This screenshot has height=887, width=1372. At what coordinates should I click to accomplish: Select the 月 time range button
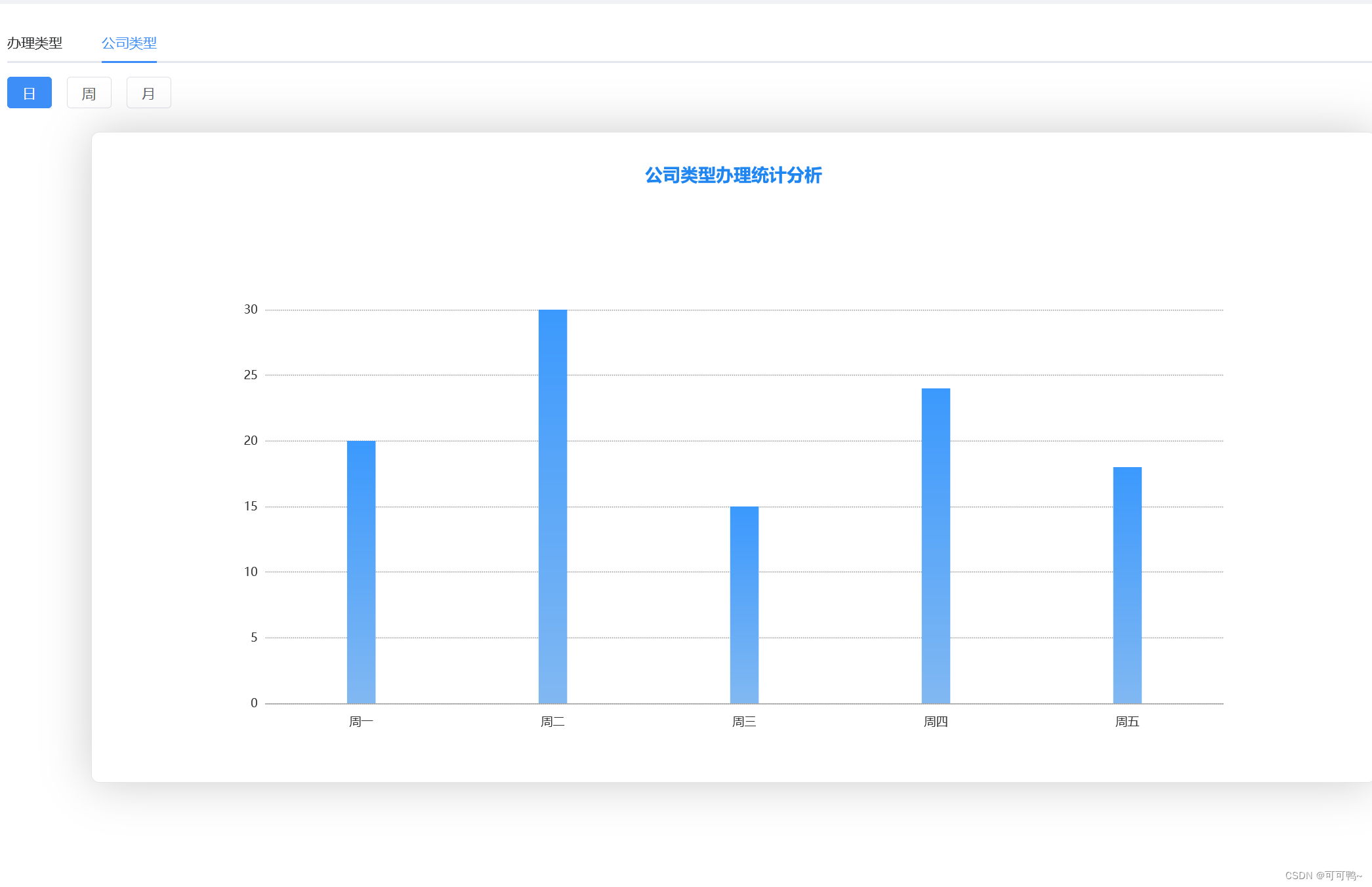point(149,93)
